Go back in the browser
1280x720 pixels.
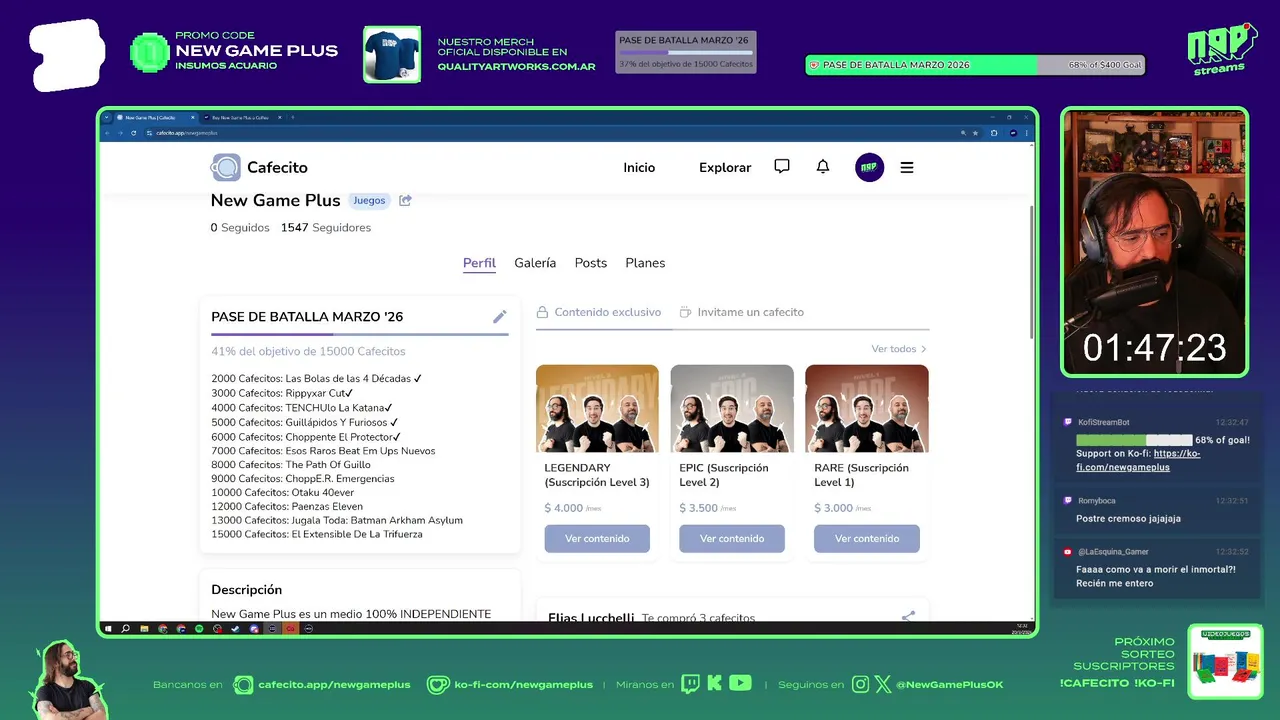point(108,133)
